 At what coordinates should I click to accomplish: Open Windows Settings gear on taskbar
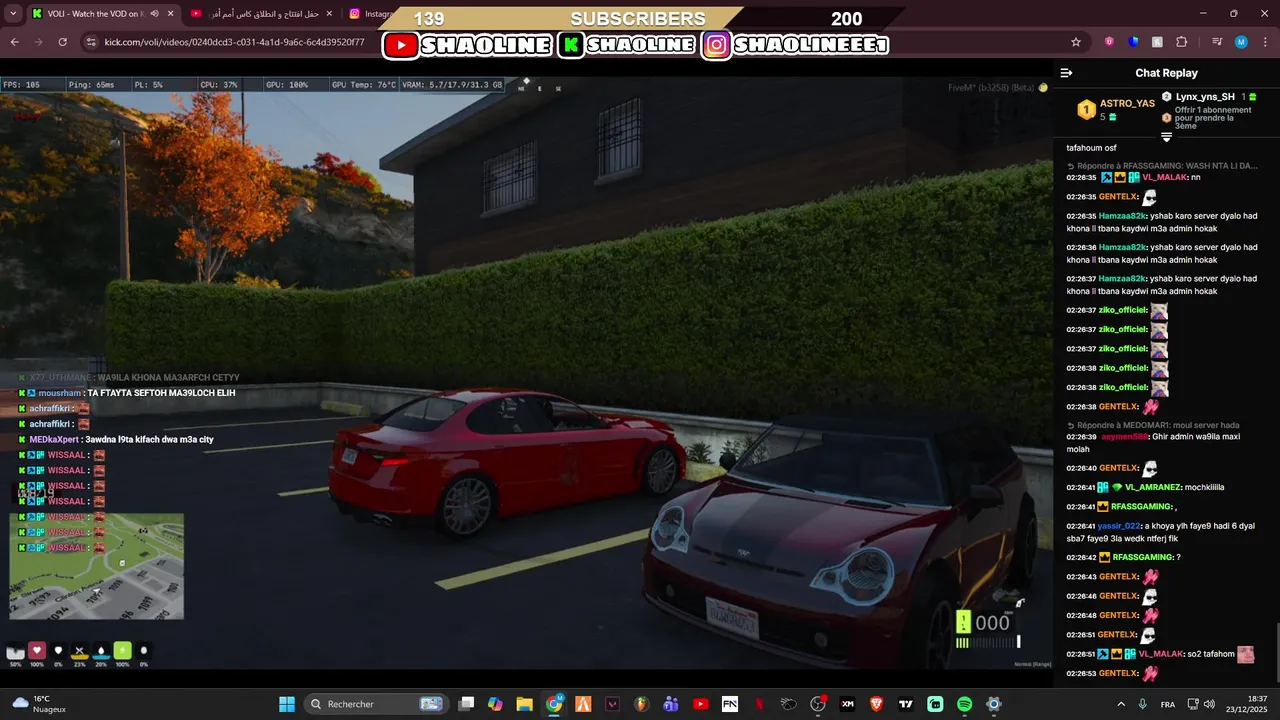pos(994,704)
